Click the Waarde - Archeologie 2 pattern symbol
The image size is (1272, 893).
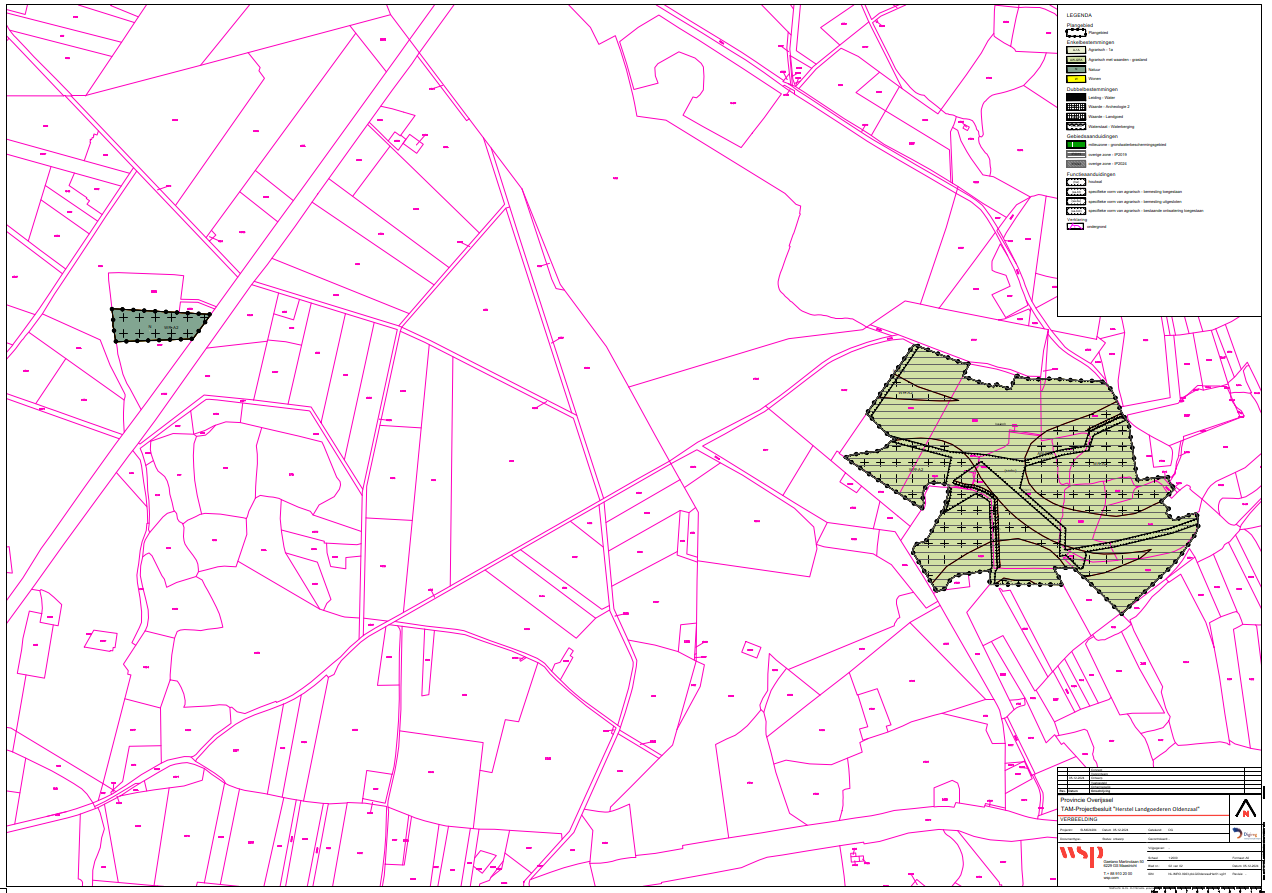click(1076, 107)
